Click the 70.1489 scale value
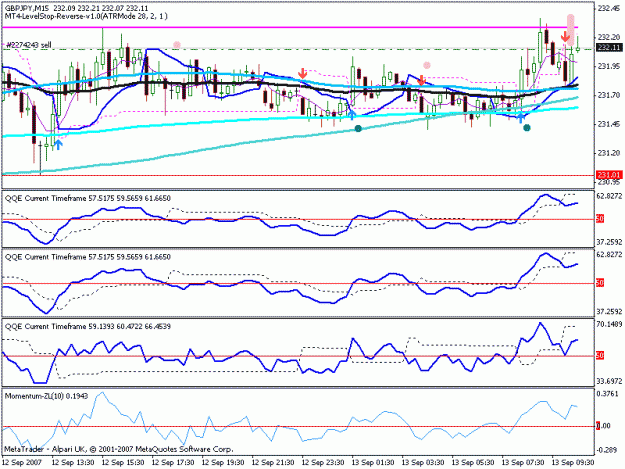The height and width of the screenshot is (469, 625). coord(609,324)
